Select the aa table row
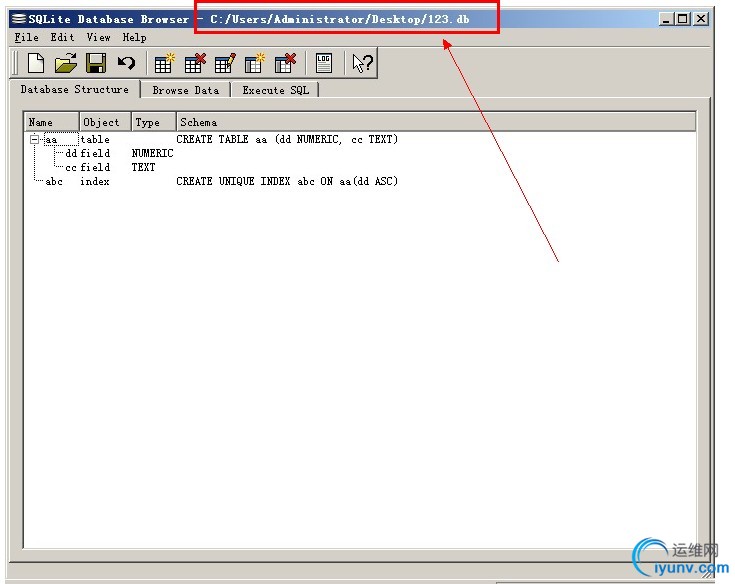 [360, 139]
